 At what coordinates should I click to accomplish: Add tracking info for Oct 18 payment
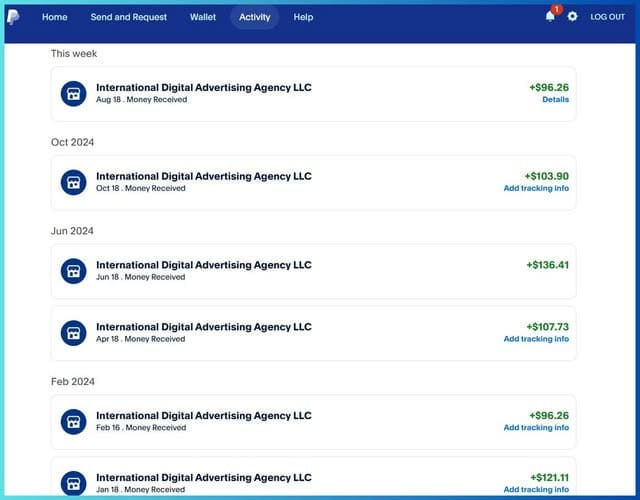[x=536, y=188]
